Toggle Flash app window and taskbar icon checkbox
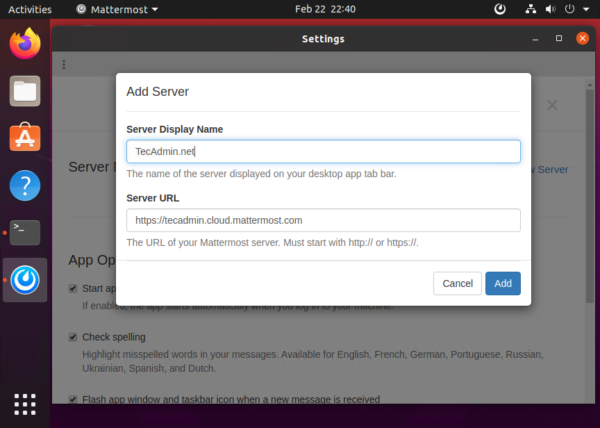 pyautogui.click(x=73, y=399)
